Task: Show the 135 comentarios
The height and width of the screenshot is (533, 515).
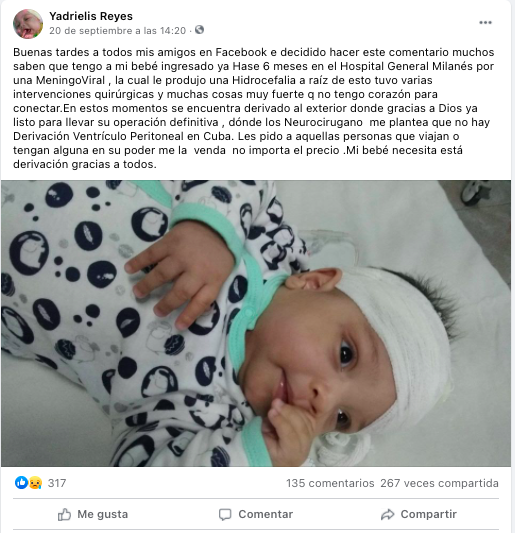Action: pyautogui.click(x=330, y=483)
